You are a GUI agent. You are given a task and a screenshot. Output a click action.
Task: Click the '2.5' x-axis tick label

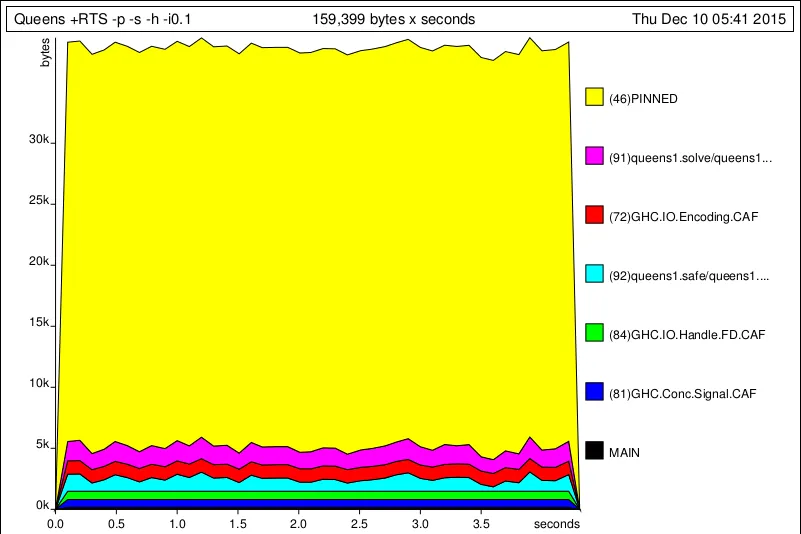click(359, 524)
